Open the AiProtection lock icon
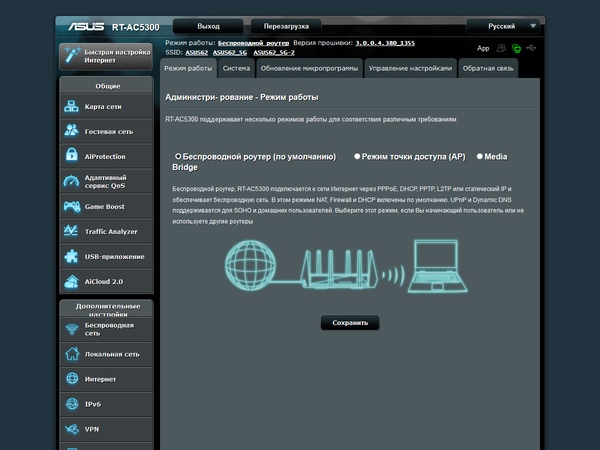This screenshot has width=600, height=450. (x=71, y=156)
